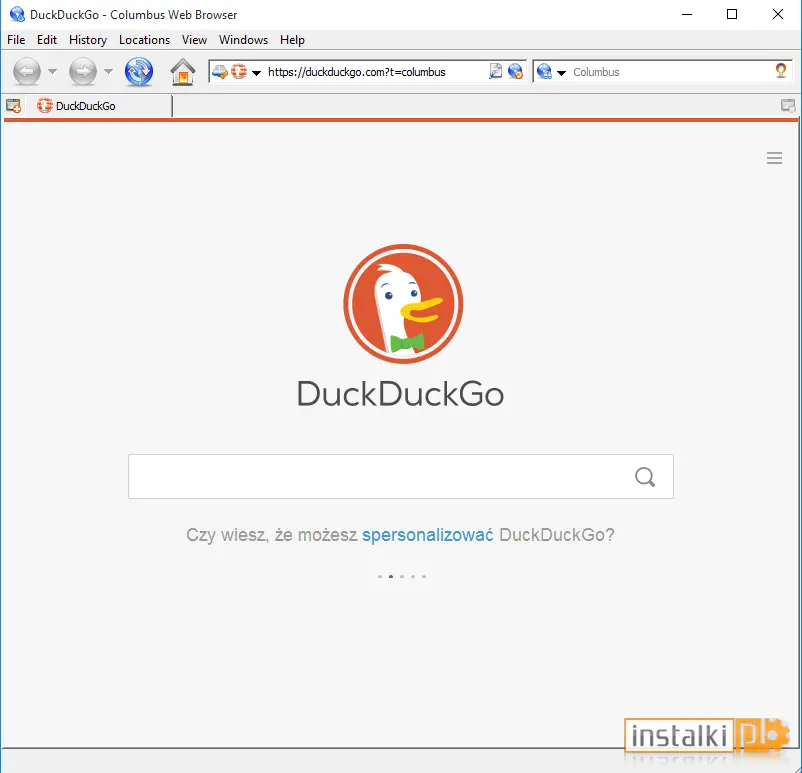Open the DuckDuckGo hamburger menu
The width and height of the screenshot is (802, 773).
tap(774, 158)
